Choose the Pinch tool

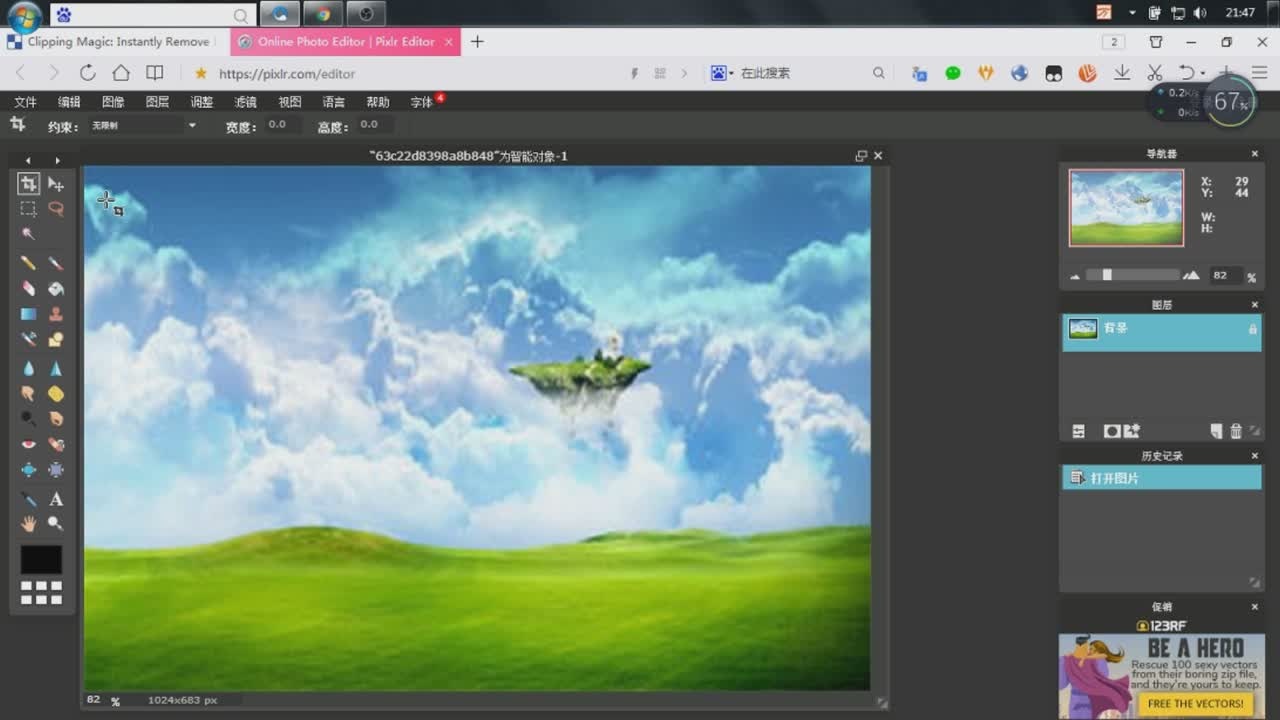(x=56, y=469)
